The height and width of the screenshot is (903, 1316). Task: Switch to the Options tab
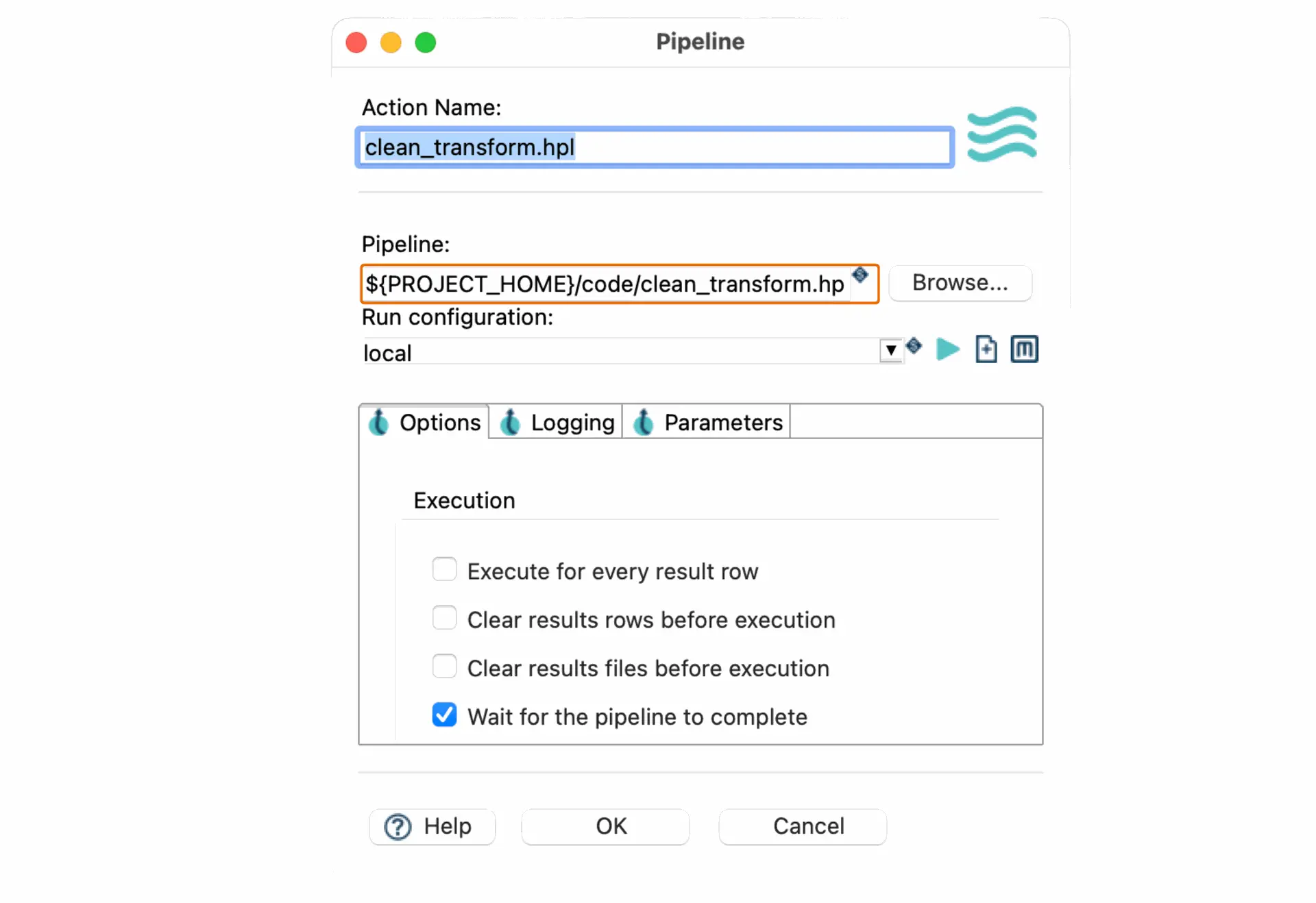[x=424, y=422]
